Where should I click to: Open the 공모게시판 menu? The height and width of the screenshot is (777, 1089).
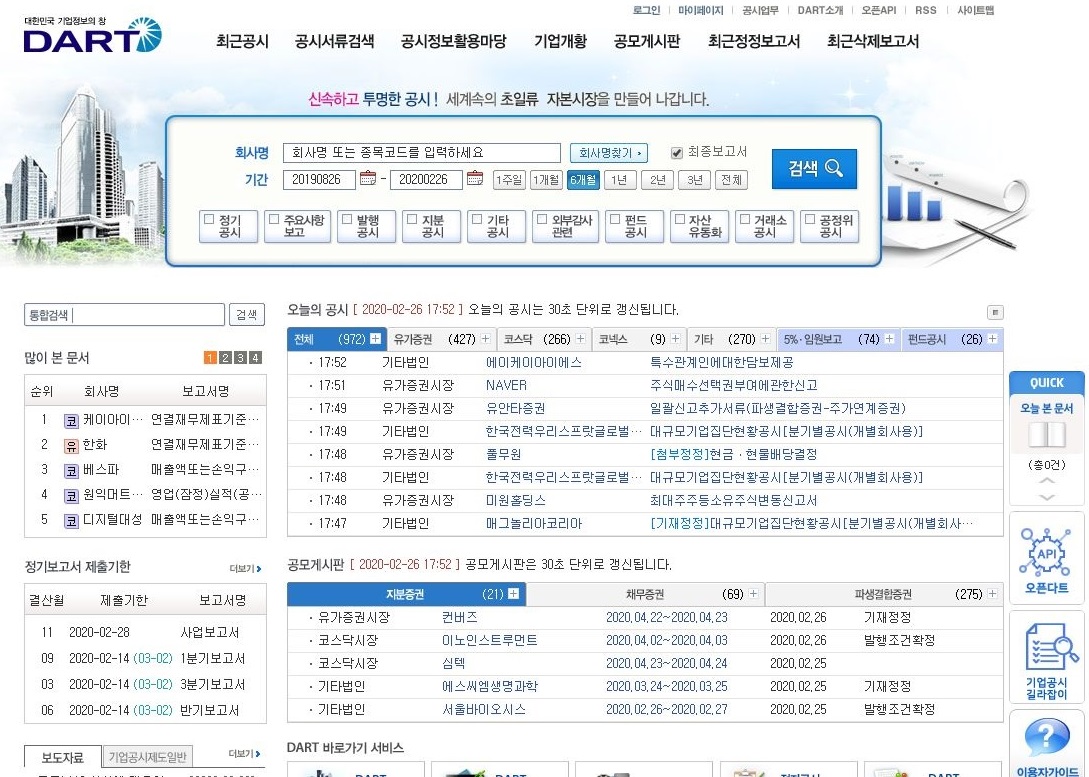click(647, 42)
